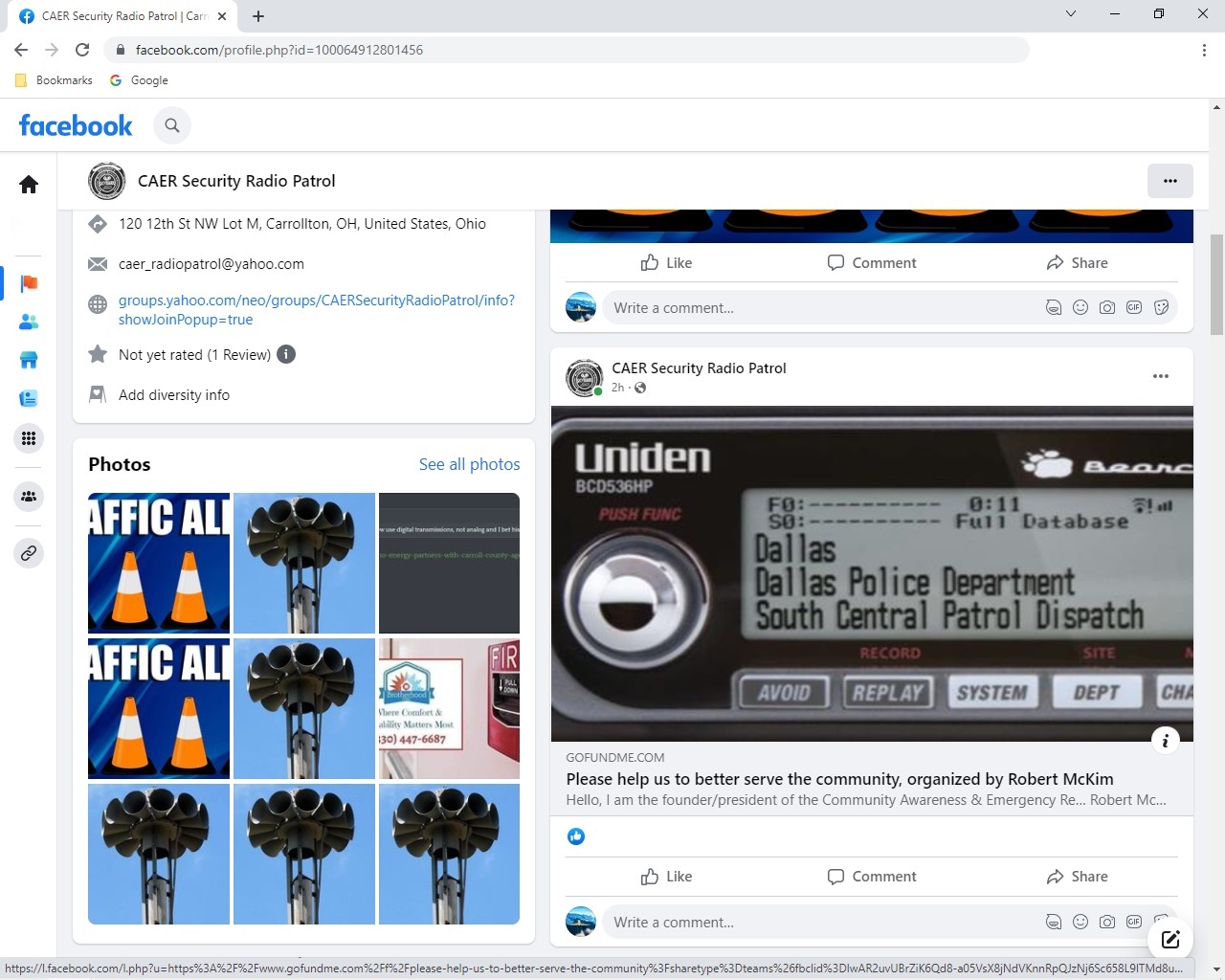Open Groups icon in sidebar

(x=29, y=497)
